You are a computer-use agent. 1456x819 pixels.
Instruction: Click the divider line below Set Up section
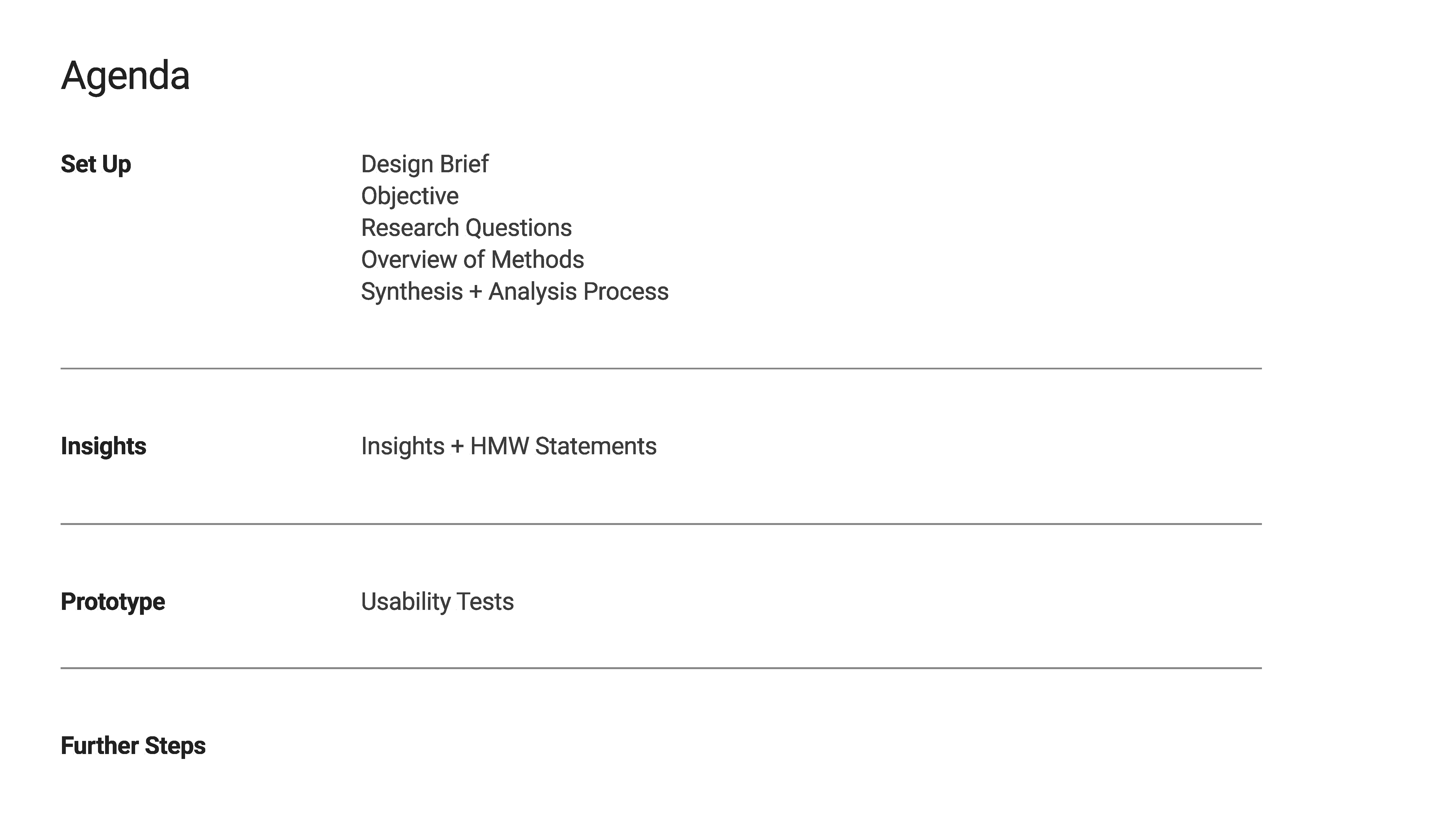[661, 369]
